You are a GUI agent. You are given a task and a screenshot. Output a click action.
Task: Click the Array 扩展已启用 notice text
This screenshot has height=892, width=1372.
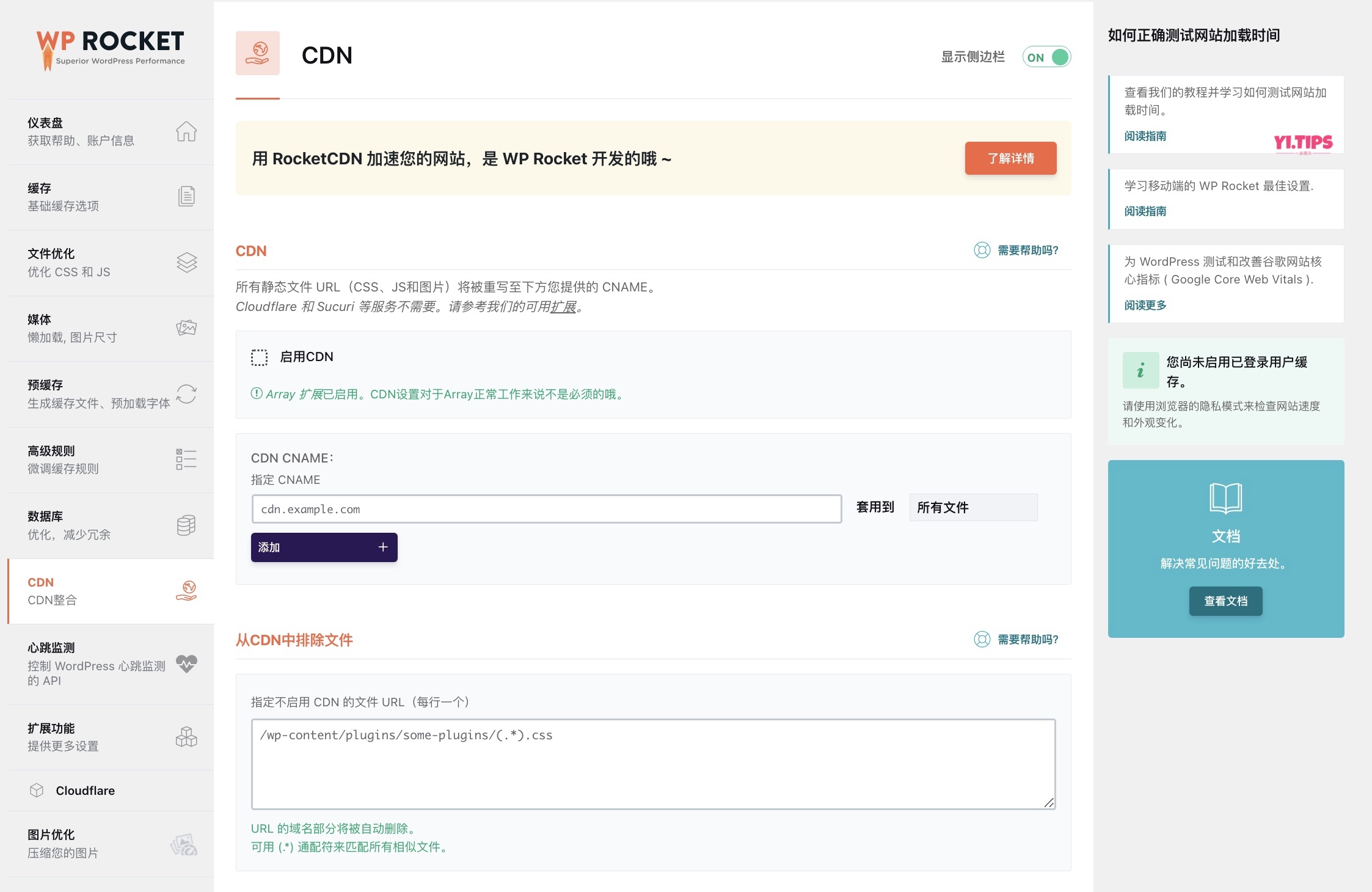click(438, 395)
